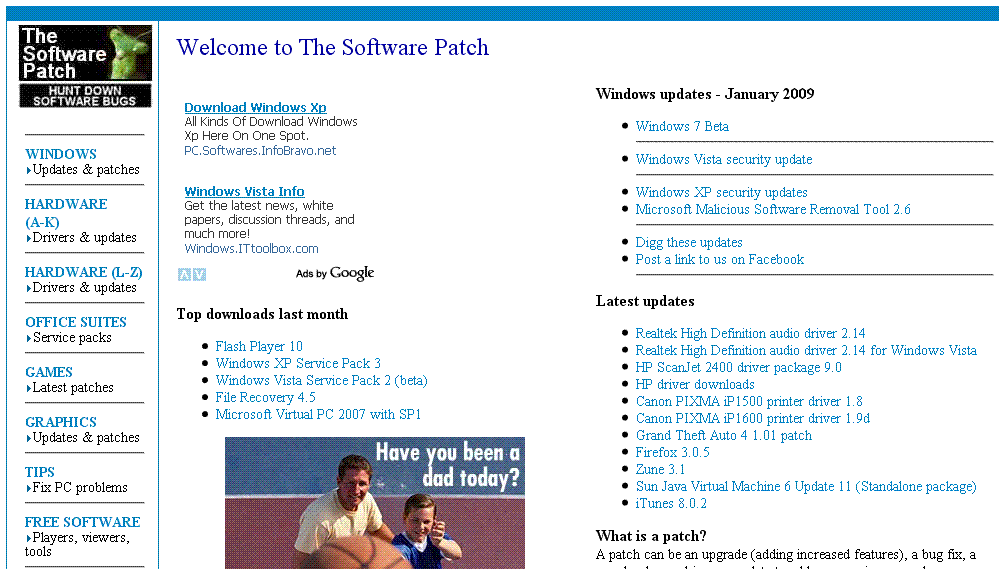Visit PC.Softwares.InfoBravo.net ad URL
The image size is (999, 569).
tap(260, 151)
